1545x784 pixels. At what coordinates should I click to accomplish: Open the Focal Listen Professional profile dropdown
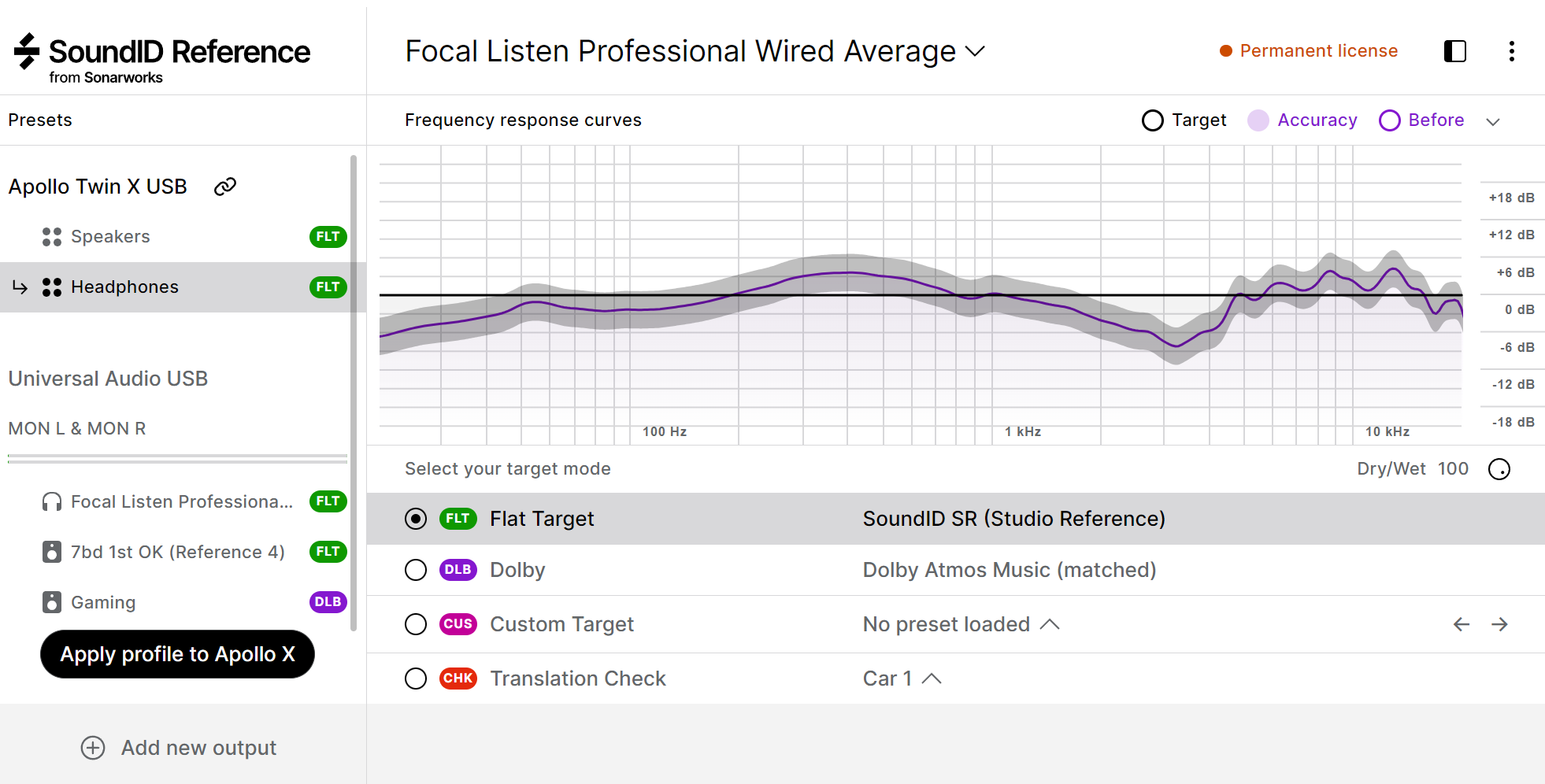pyautogui.click(x=695, y=51)
